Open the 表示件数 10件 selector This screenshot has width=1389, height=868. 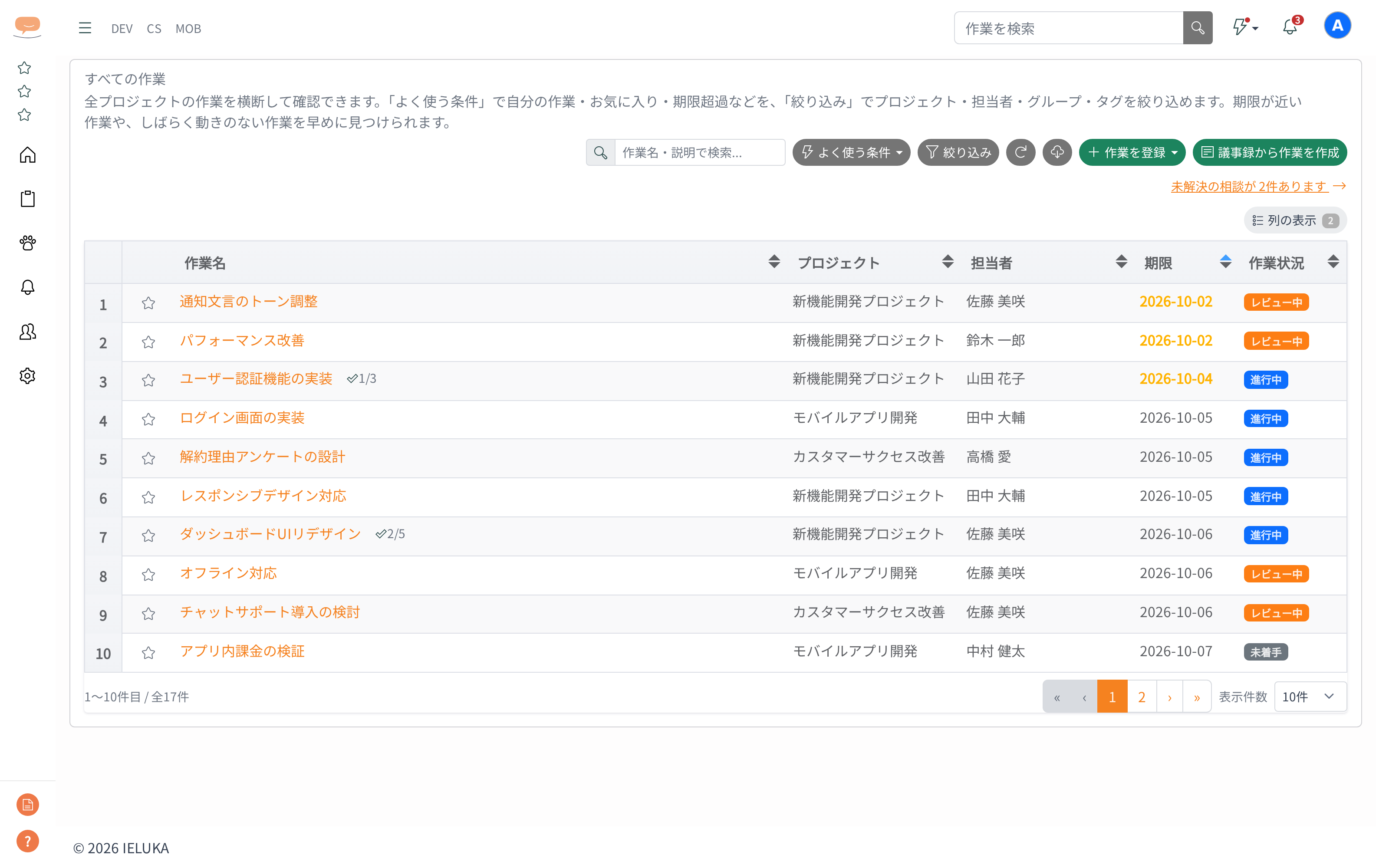[x=1310, y=696]
